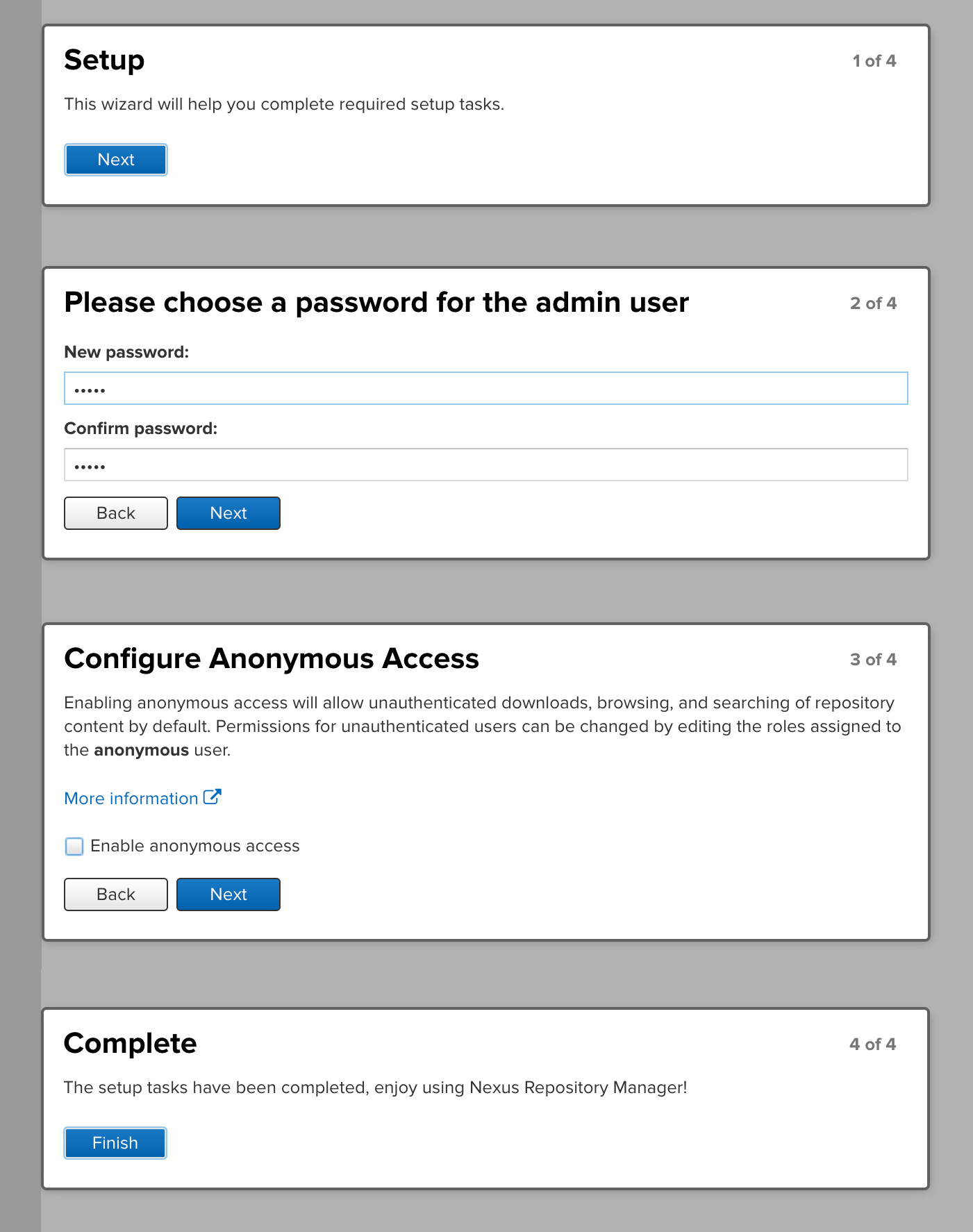
Task: Click Next in the Configure Anonymous Access step
Action: (x=228, y=894)
